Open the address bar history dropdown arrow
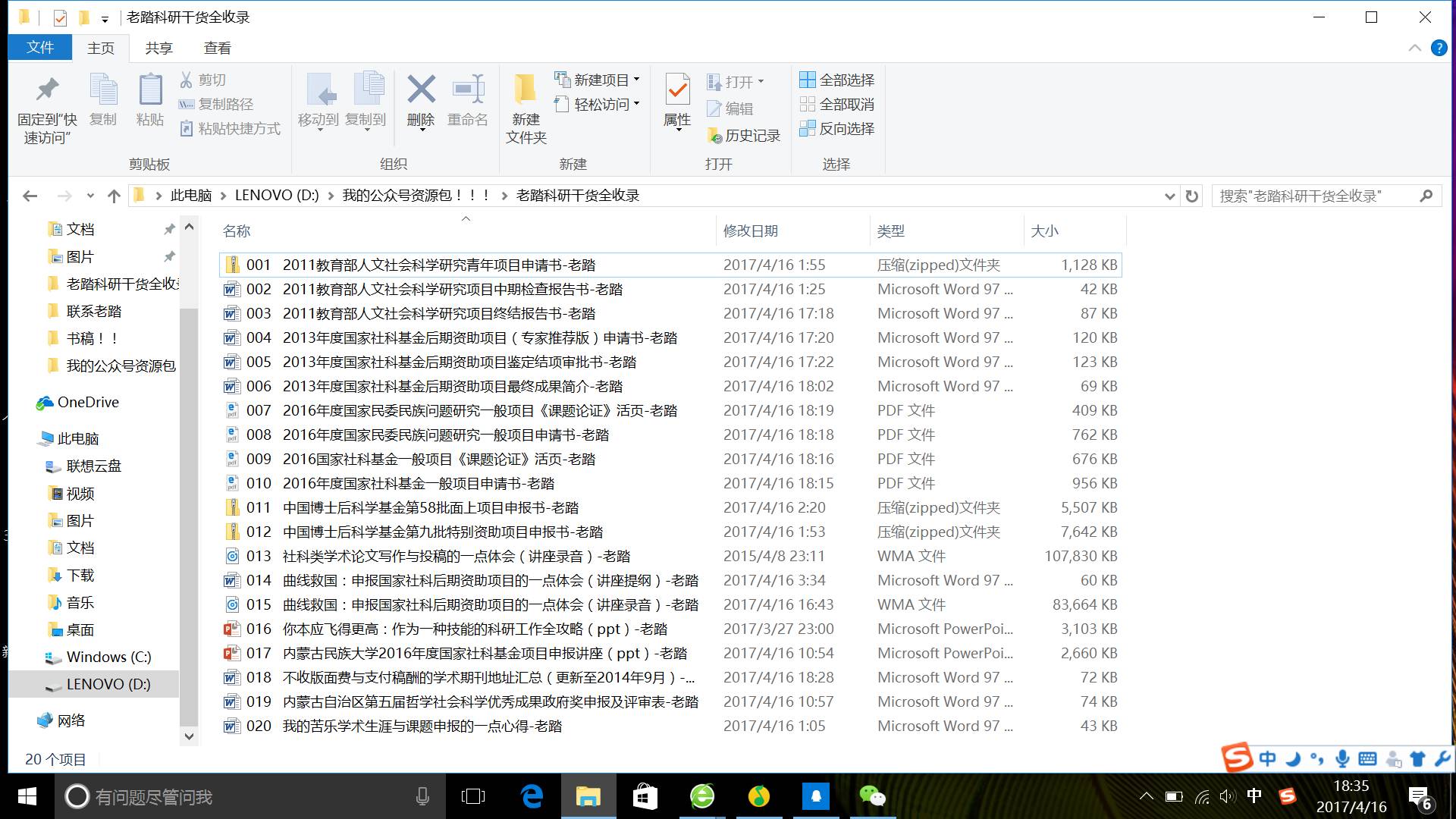1456x819 pixels. tap(1169, 196)
